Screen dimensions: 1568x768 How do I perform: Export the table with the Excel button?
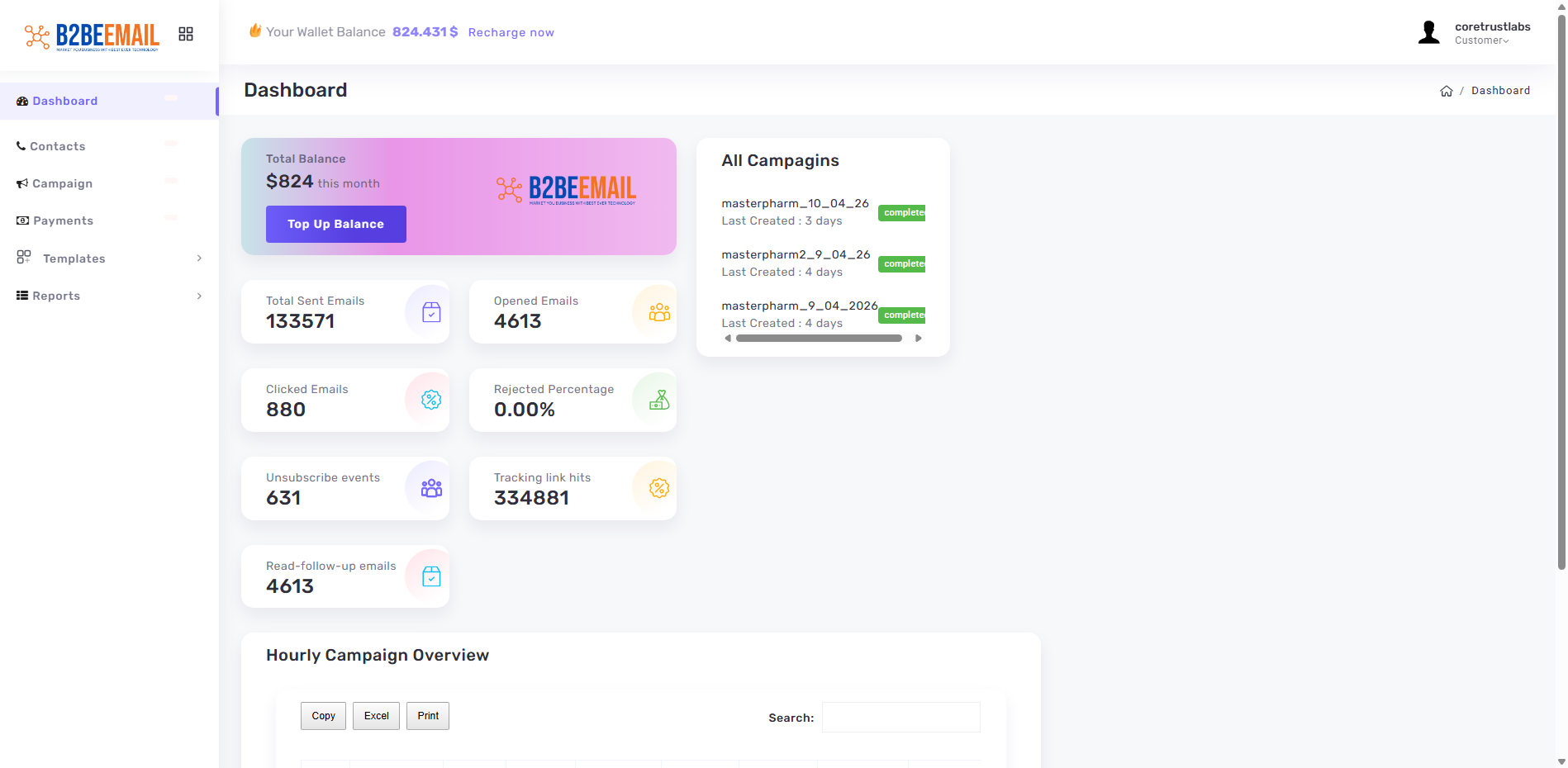point(376,716)
